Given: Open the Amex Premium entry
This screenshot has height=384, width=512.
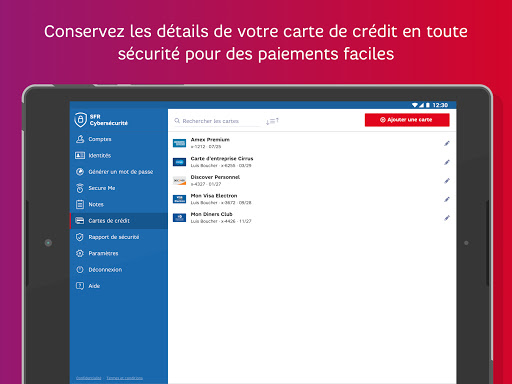Looking at the screenshot, I should click(312, 143).
